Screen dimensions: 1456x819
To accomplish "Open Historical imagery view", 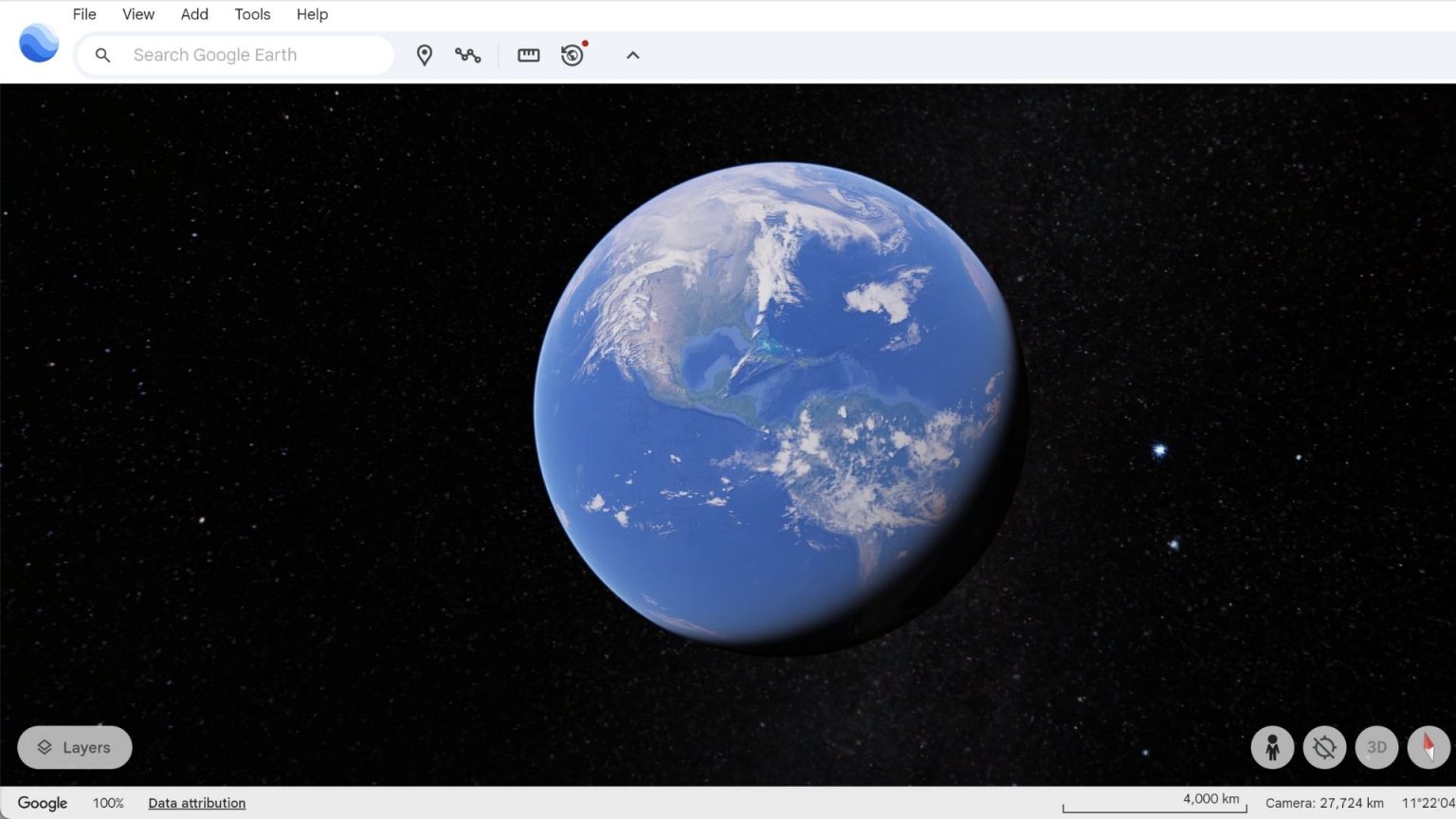I will tap(572, 56).
